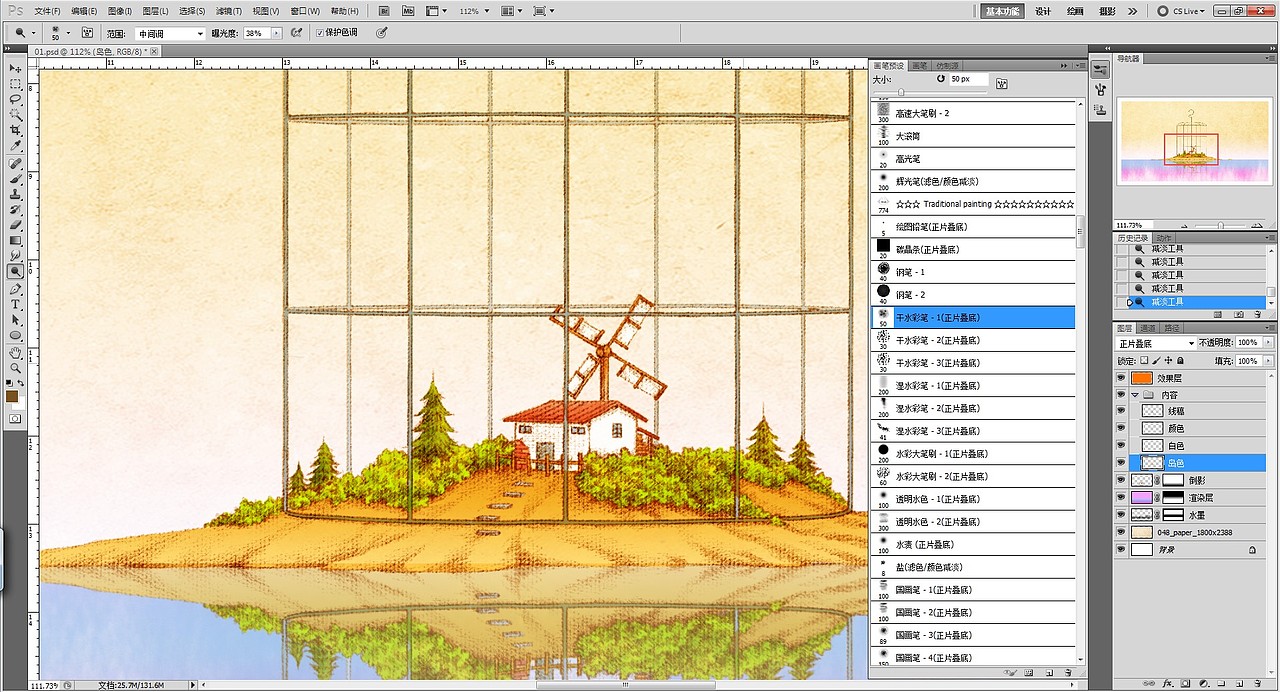
Task: Select the Rectangular Marquee tool
Action: pyautogui.click(x=16, y=84)
